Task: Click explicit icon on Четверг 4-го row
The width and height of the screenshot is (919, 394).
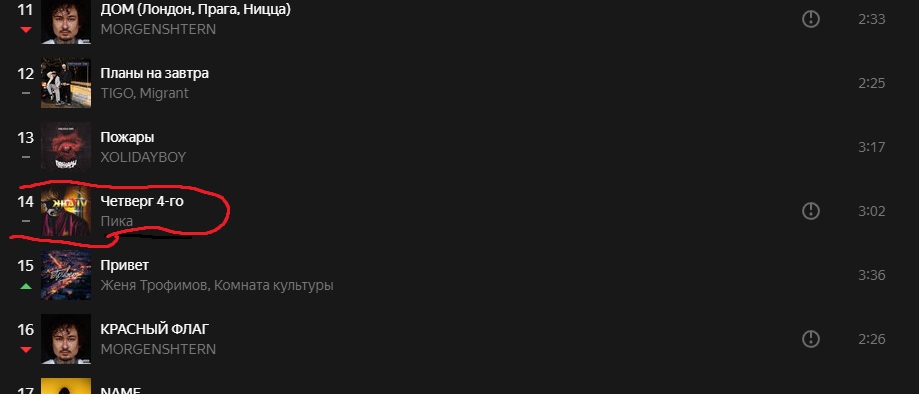Action: (811, 211)
